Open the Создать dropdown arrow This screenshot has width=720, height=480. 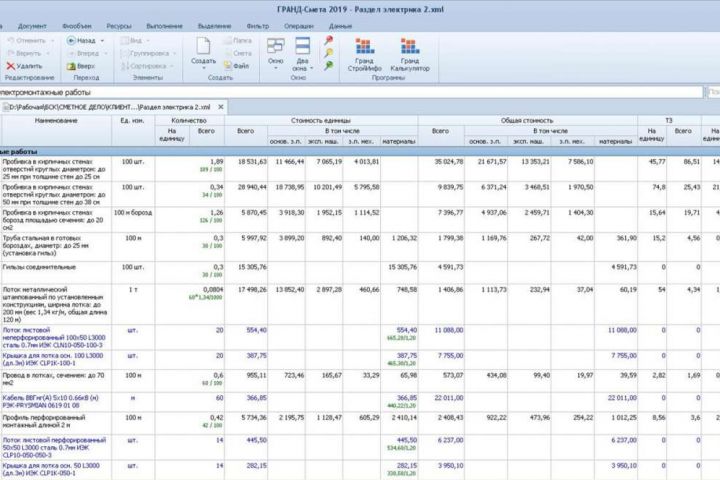click(203, 68)
